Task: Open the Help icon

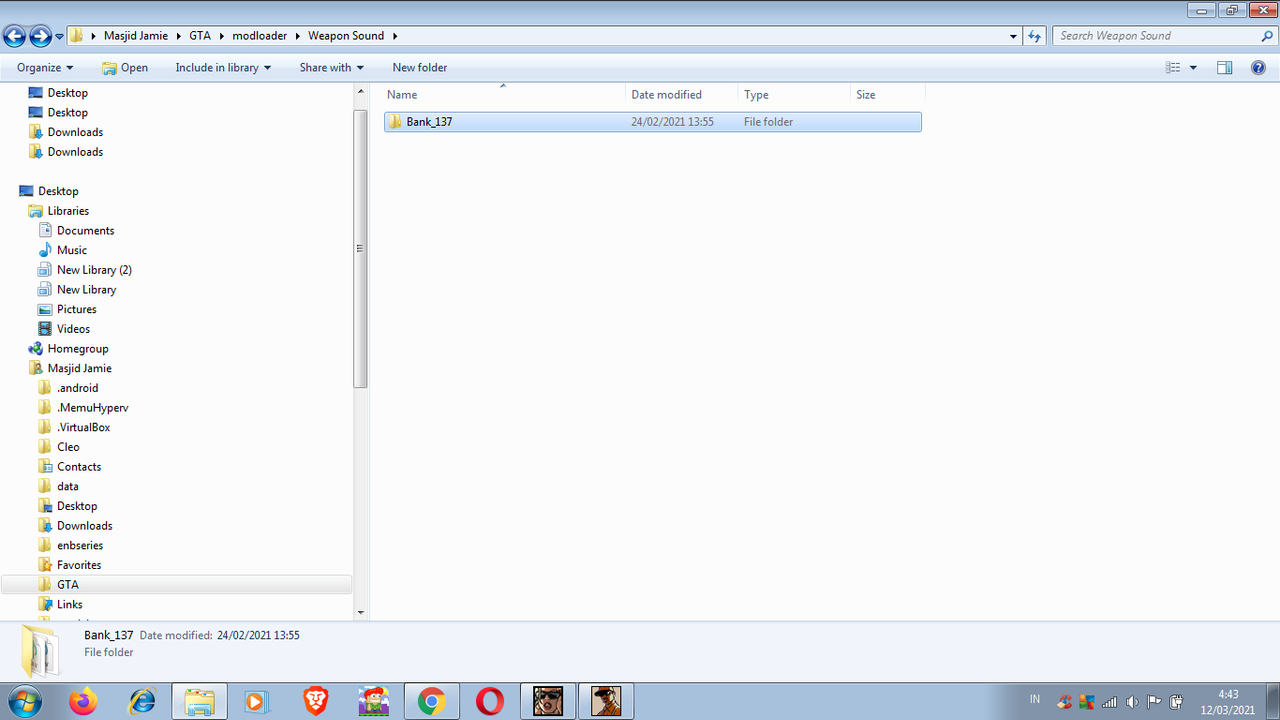Action: pyautogui.click(x=1258, y=67)
